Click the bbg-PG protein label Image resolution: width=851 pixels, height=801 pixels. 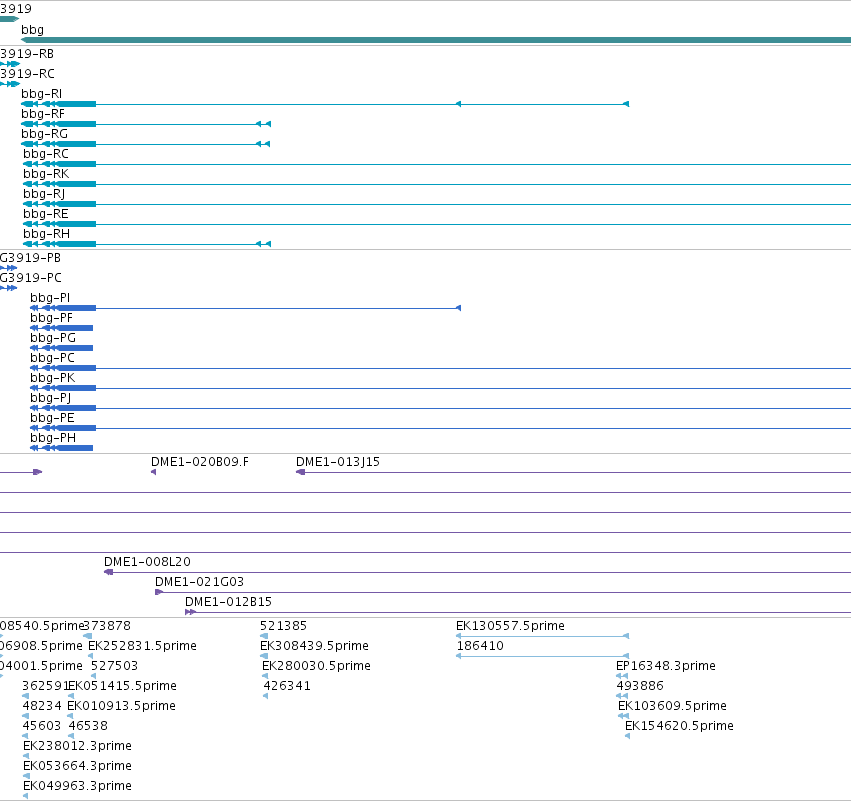[x=53, y=338]
